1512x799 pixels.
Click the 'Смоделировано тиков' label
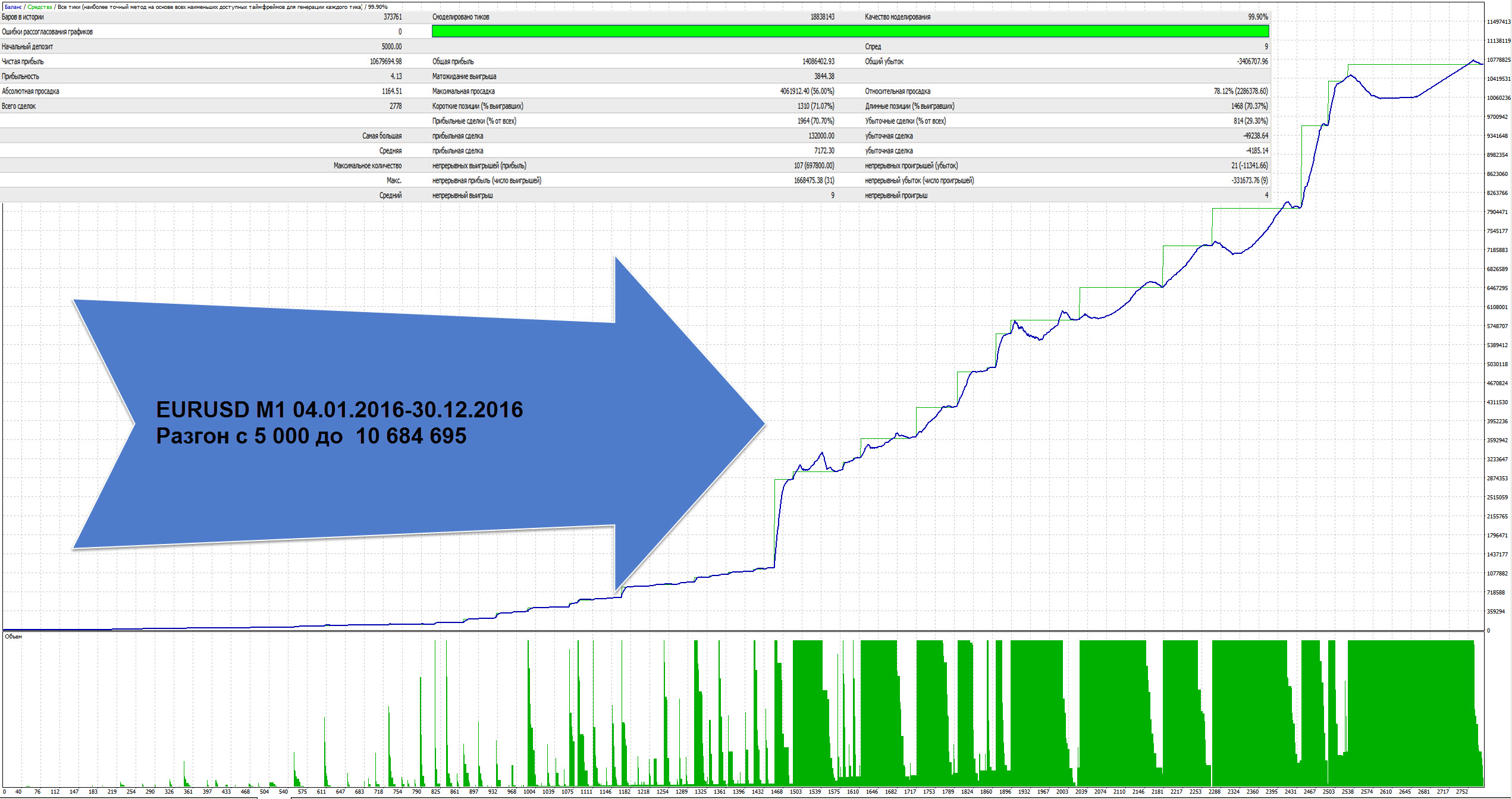pyautogui.click(x=461, y=17)
